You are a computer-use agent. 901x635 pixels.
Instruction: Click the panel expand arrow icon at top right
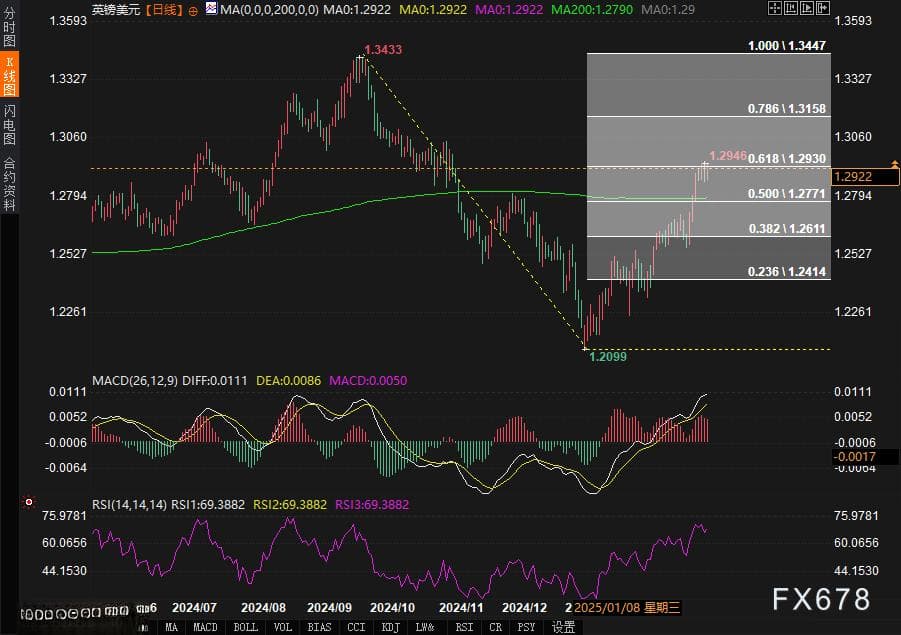(823, 8)
